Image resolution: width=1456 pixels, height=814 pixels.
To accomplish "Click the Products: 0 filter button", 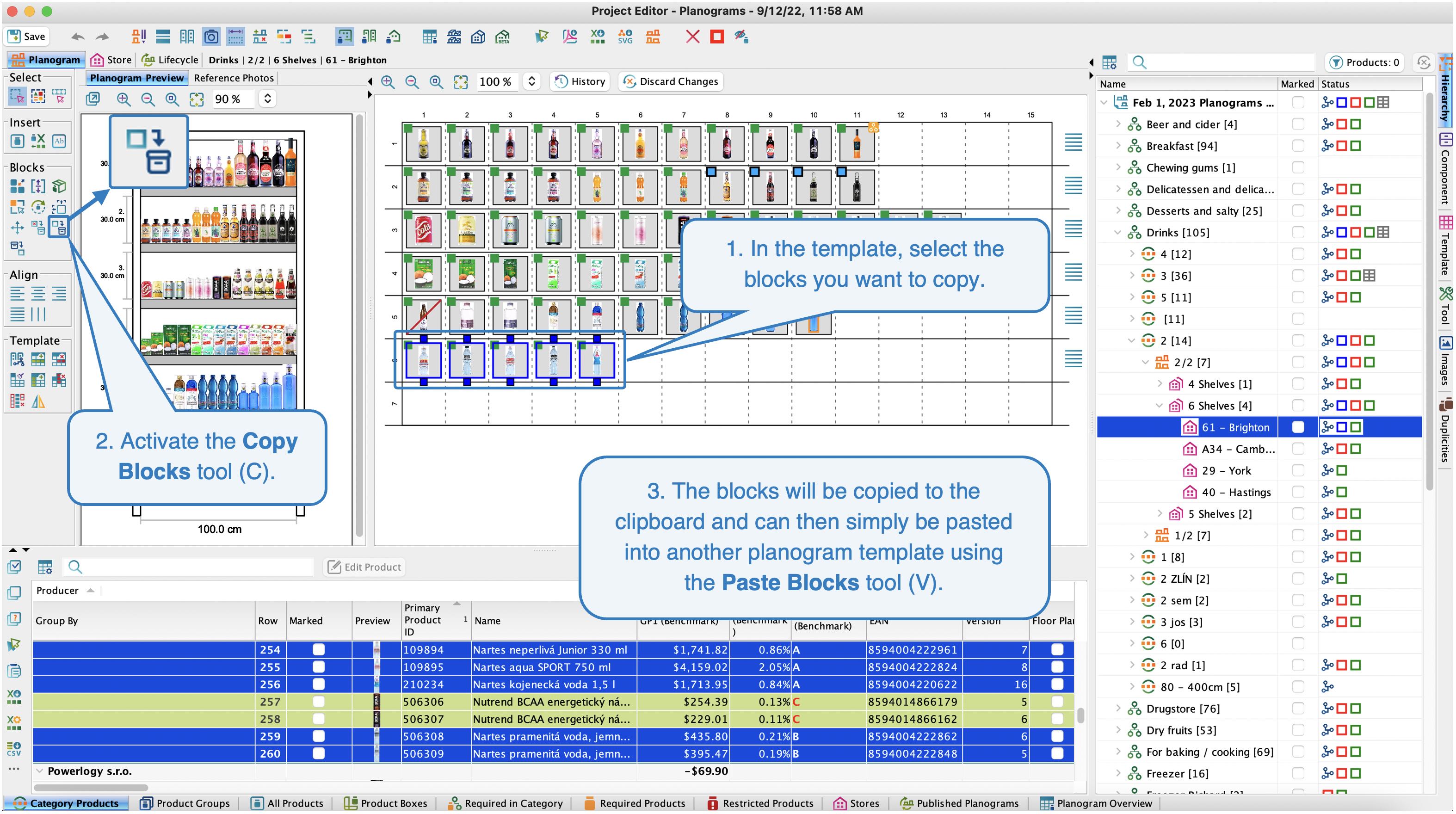I will [1364, 62].
